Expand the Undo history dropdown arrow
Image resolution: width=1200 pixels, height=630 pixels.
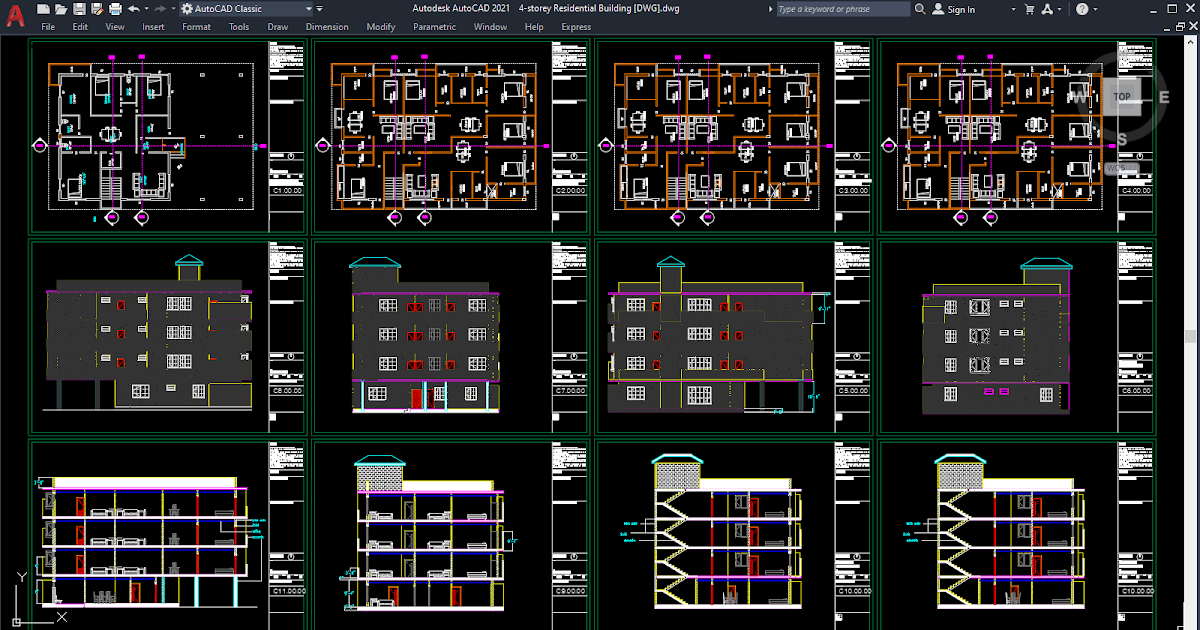coord(146,8)
